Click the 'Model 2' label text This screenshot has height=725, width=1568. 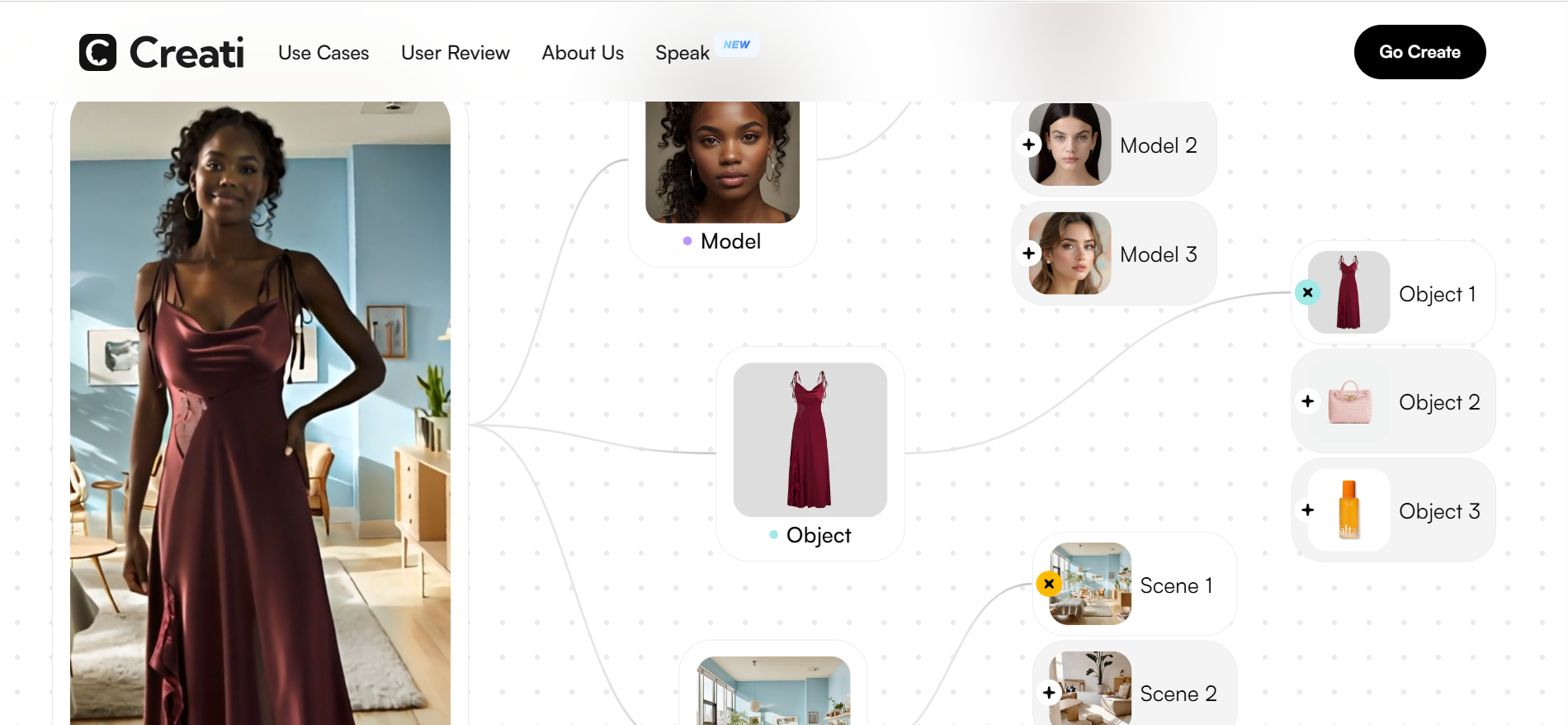[x=1159, y=145]
